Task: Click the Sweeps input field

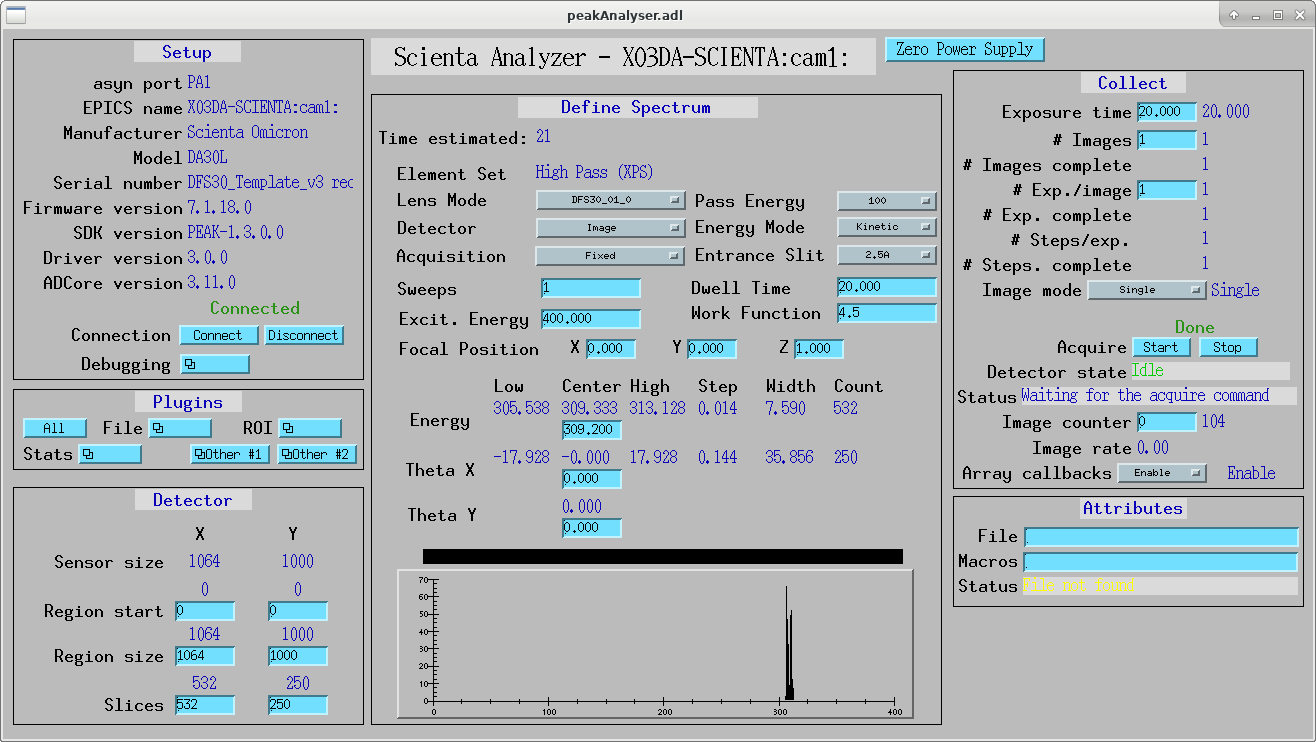Action: pyautogui.click(x=591, y=288)
